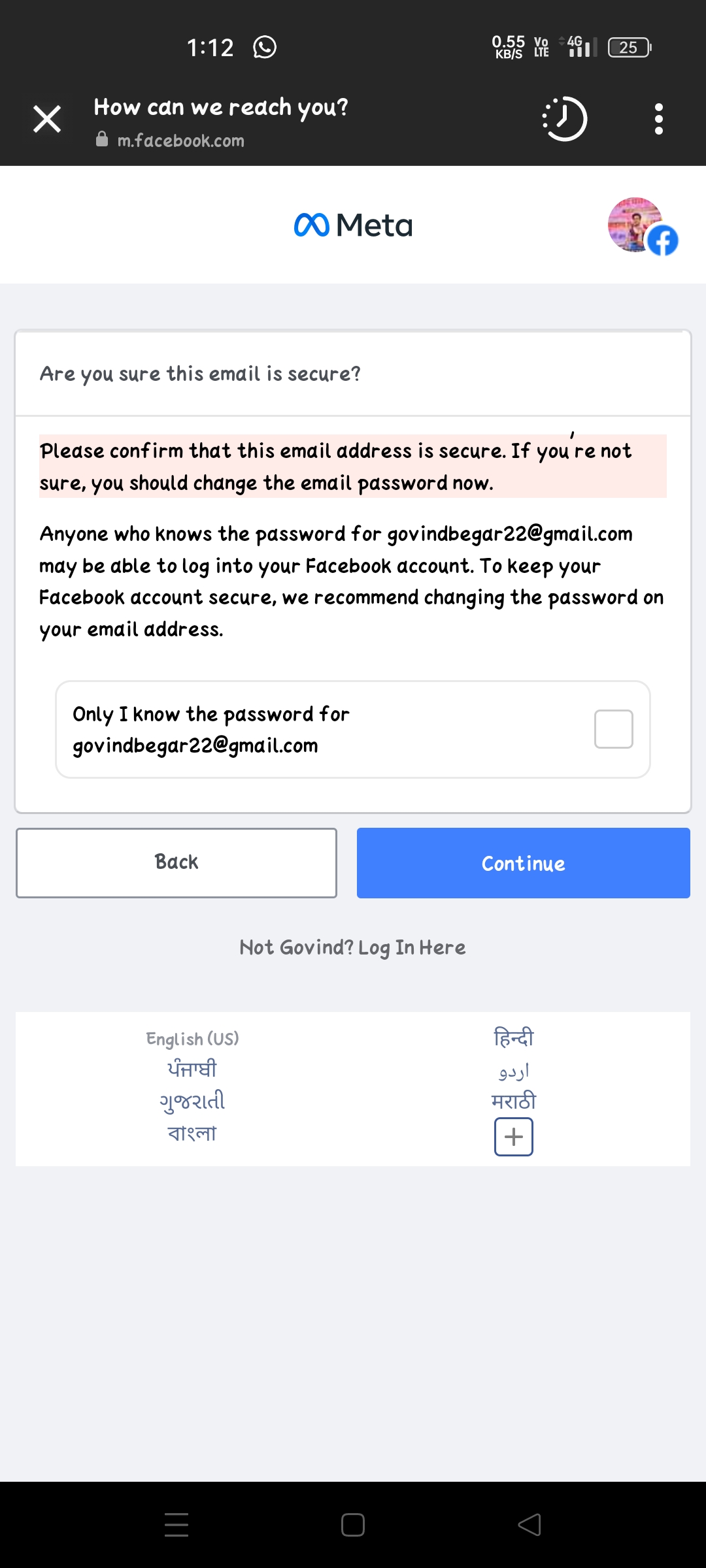Tap the m.facebook.com address bar
This screenshot has width=706, height=1568.
pyautogui.click(x=180, y=140)
